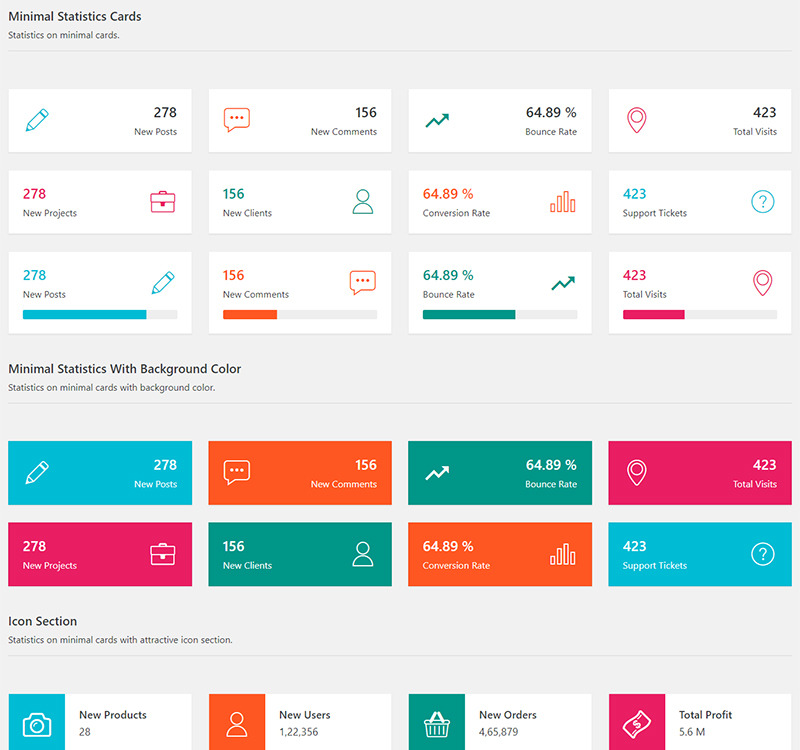
Task: Click the white chat icon on orange New Comments card
Action: [237, 472]
